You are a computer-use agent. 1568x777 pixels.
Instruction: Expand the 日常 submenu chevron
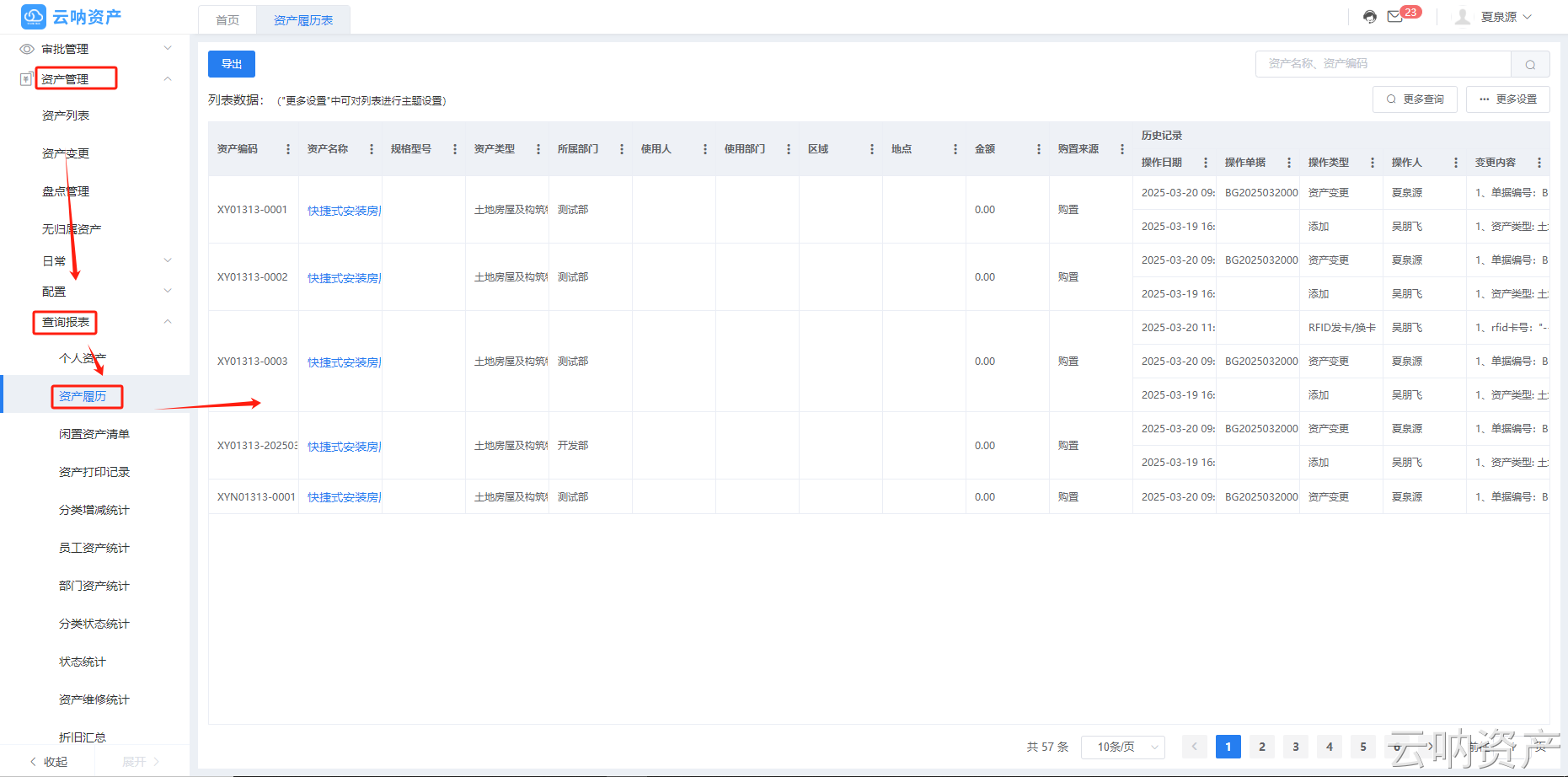tap(168, 260)
